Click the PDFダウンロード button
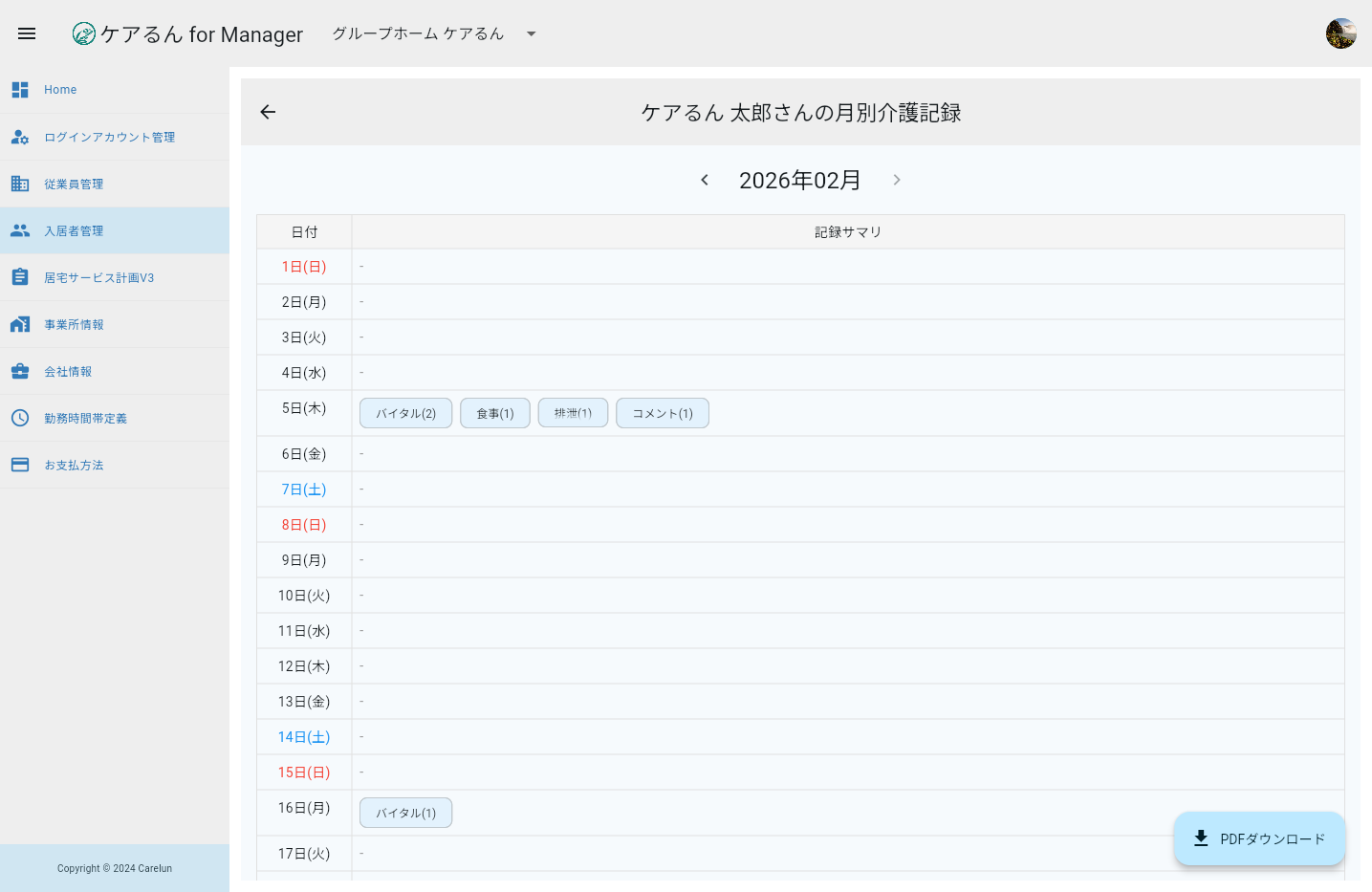This screenshot has height=892, width=1372. coord(1259,838)
